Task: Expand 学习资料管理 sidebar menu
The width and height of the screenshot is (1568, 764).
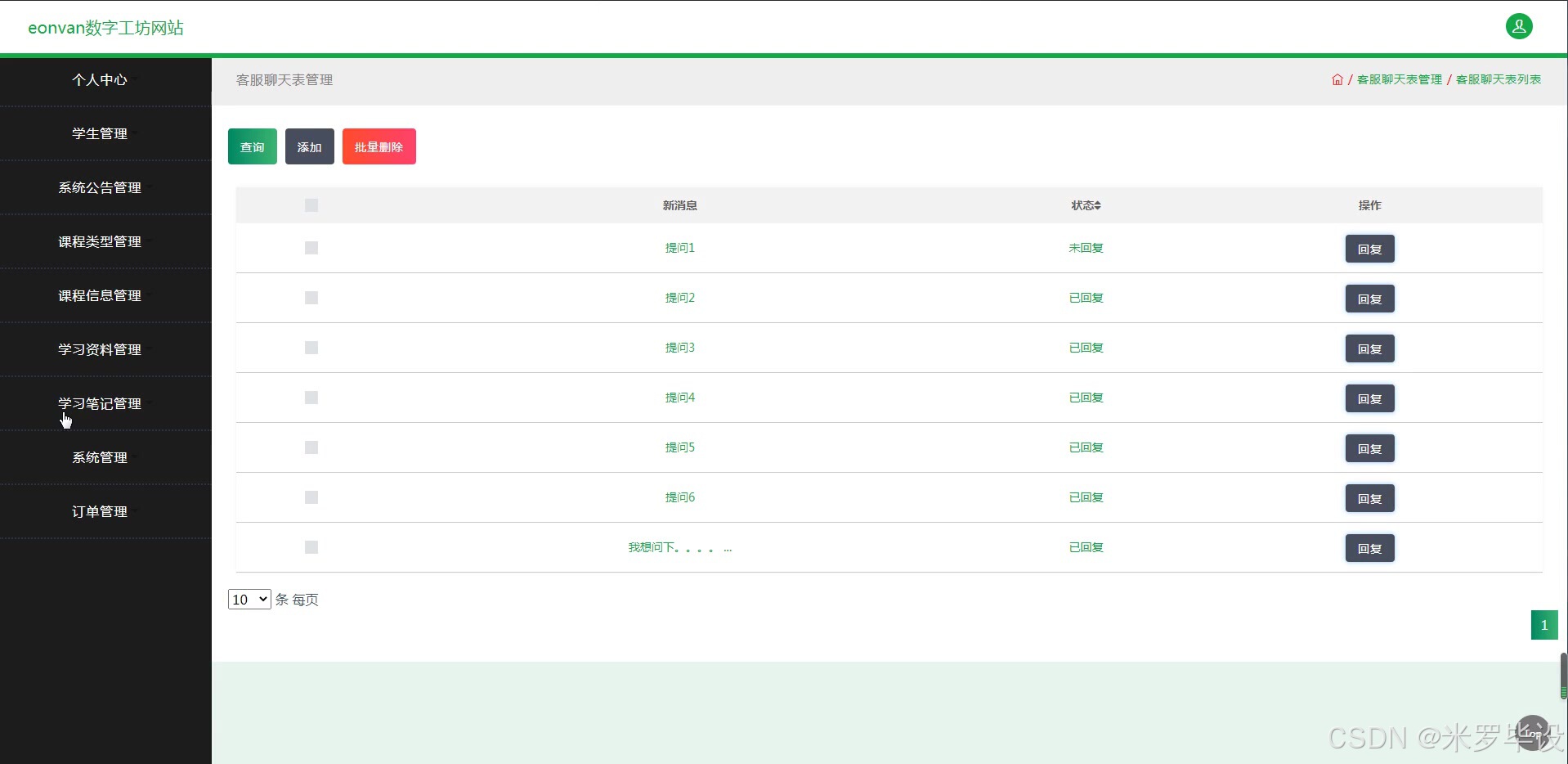Action: 105,349
